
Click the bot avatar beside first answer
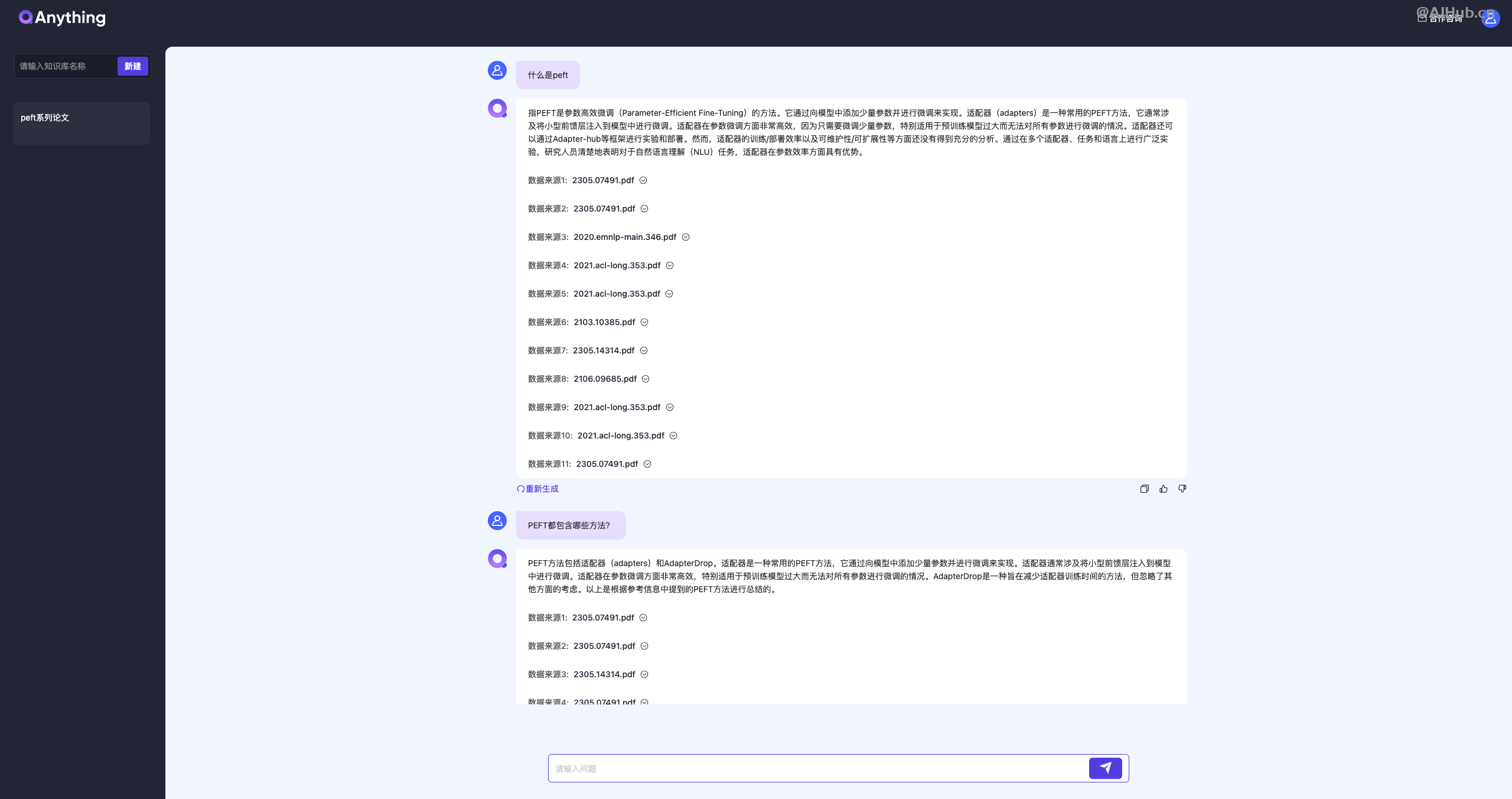[497, 108]
